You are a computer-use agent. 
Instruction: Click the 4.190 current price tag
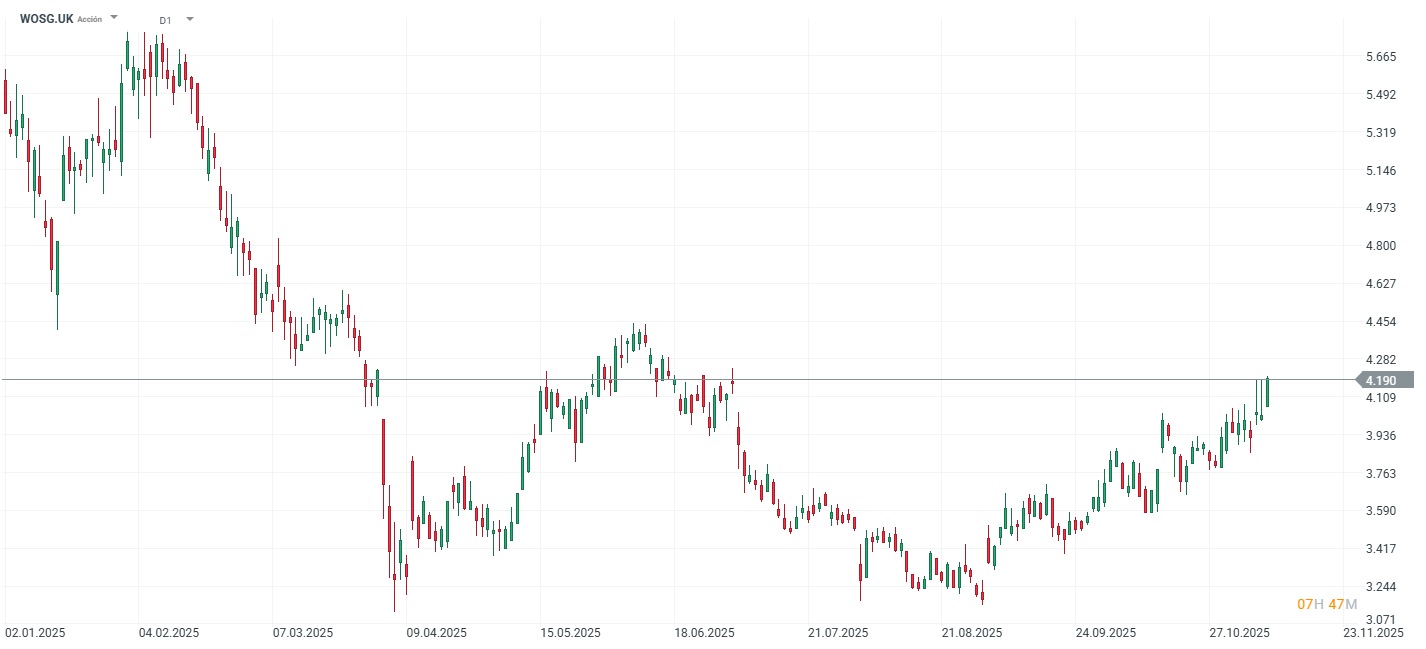(1383, 380)
